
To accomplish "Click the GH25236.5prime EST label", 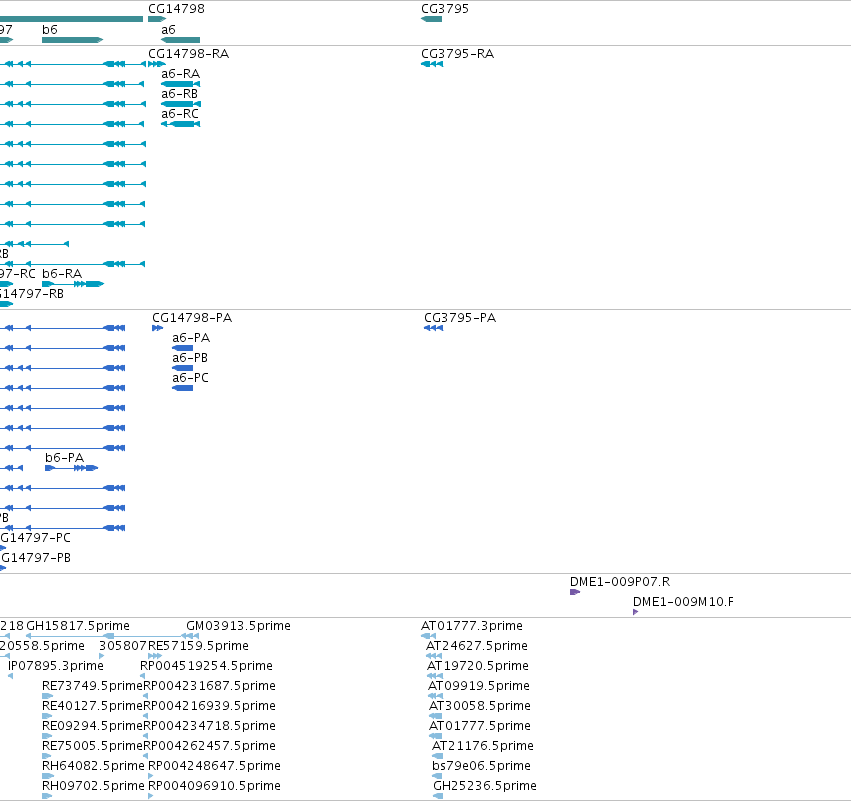I will click(x=485, y=787).
